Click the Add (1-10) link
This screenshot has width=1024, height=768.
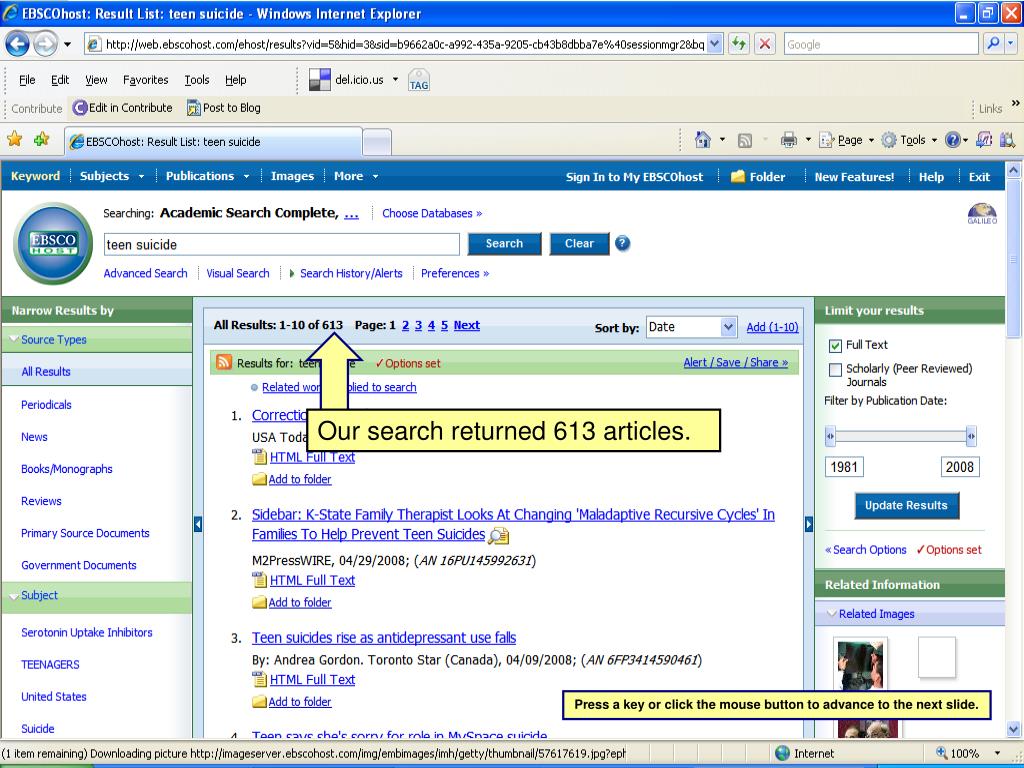click(x=772, y=327)
